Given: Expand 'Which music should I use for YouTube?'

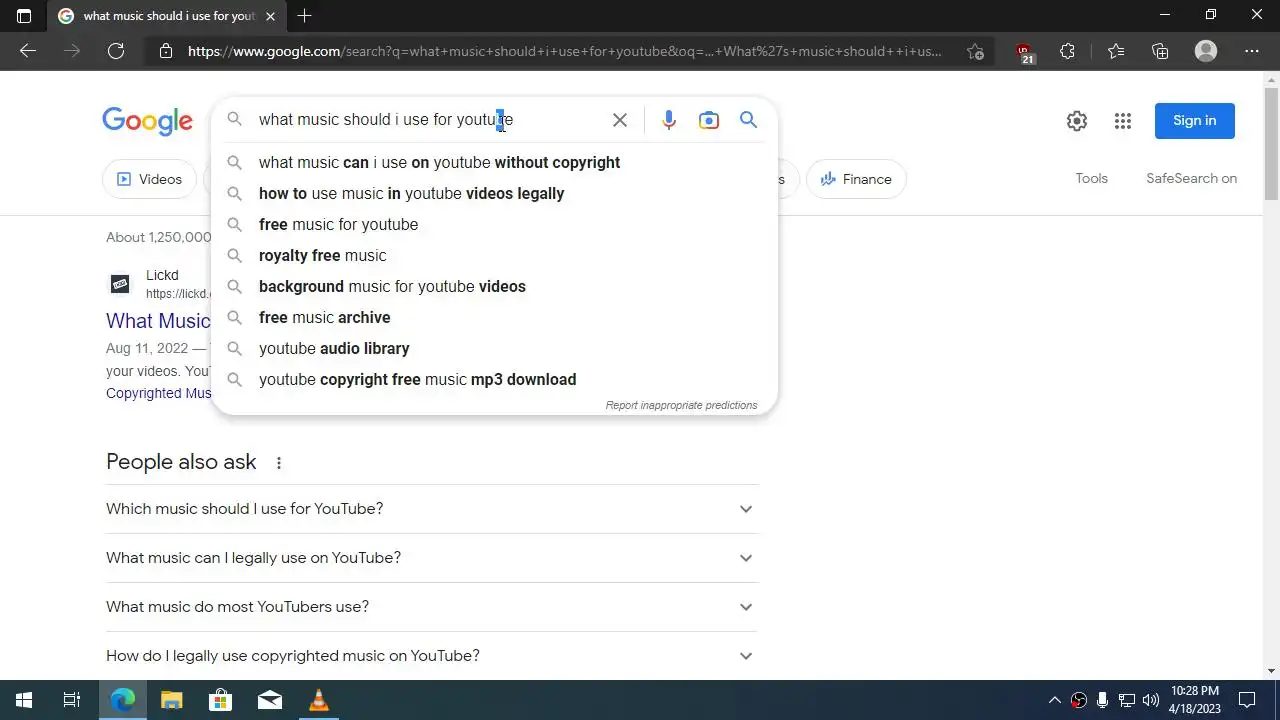Looking at the screenshot, I should point(432,509).
